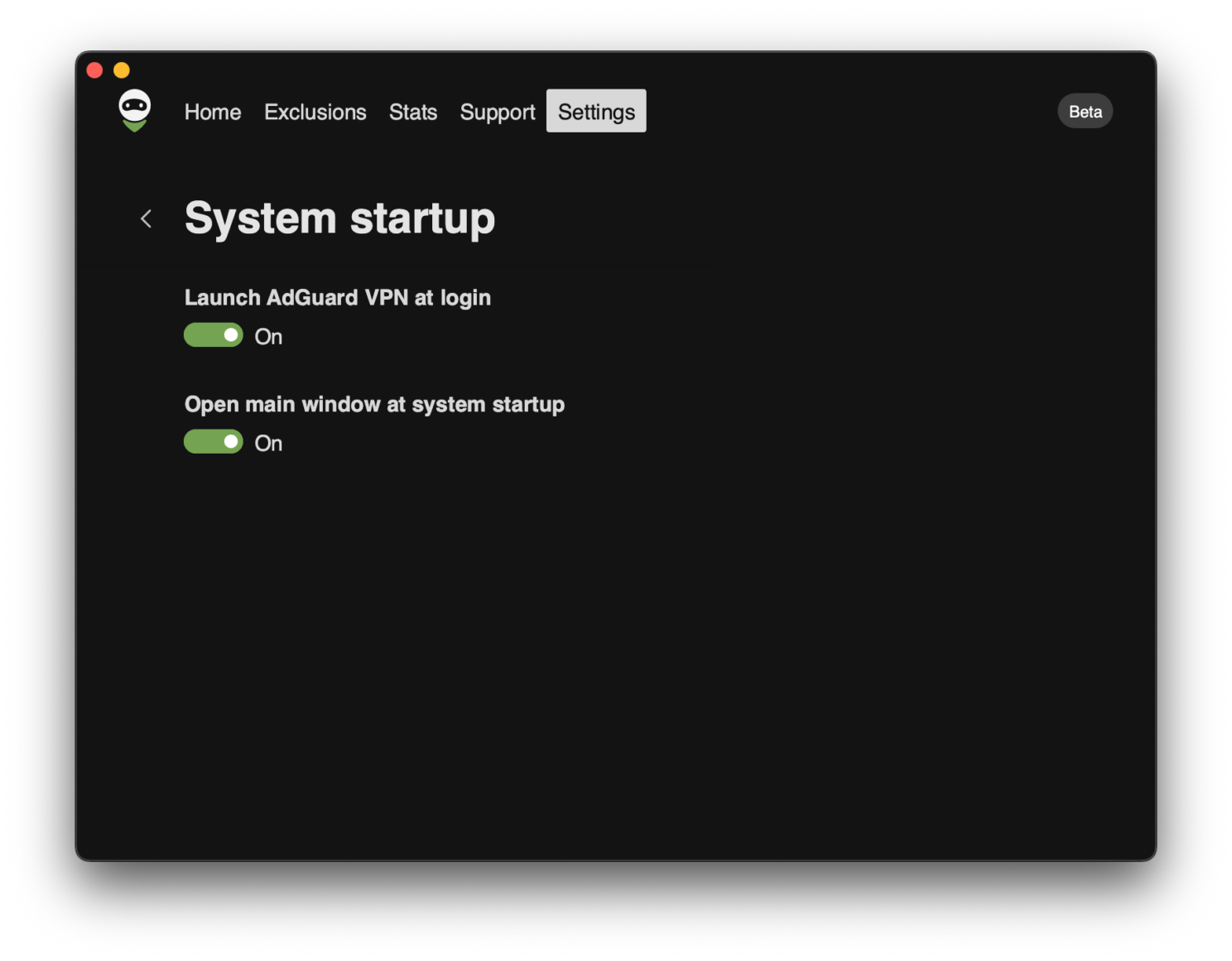This screenshot has height=961, width=1232.
Task: Click the Beta badge
Action: (x=1085, y=110)
